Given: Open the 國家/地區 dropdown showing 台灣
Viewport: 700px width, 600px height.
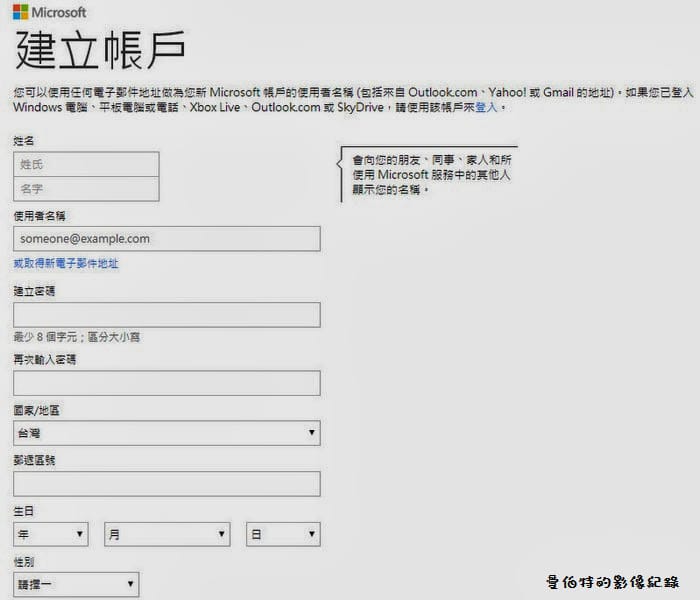Looking at the screenshot, I should click(x=167, y=433).
